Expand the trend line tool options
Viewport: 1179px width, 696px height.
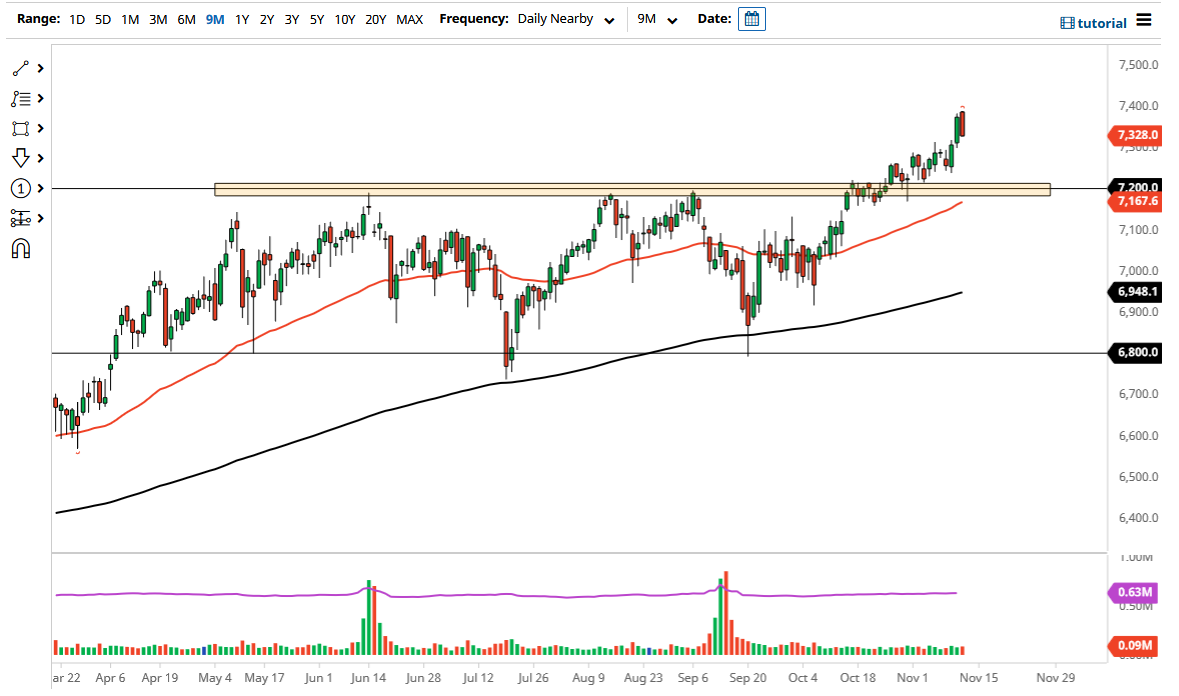[x=41, y=68]
